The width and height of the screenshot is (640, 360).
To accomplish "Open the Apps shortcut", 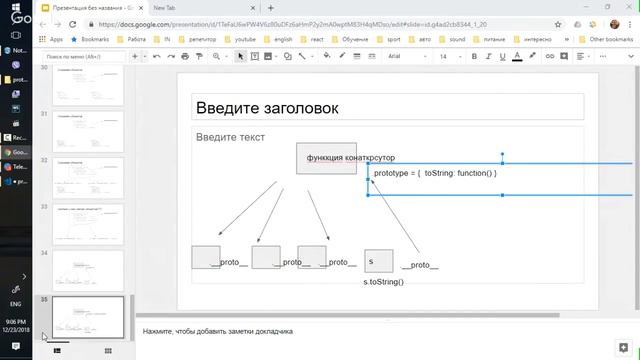I will (x=51, y=39).
